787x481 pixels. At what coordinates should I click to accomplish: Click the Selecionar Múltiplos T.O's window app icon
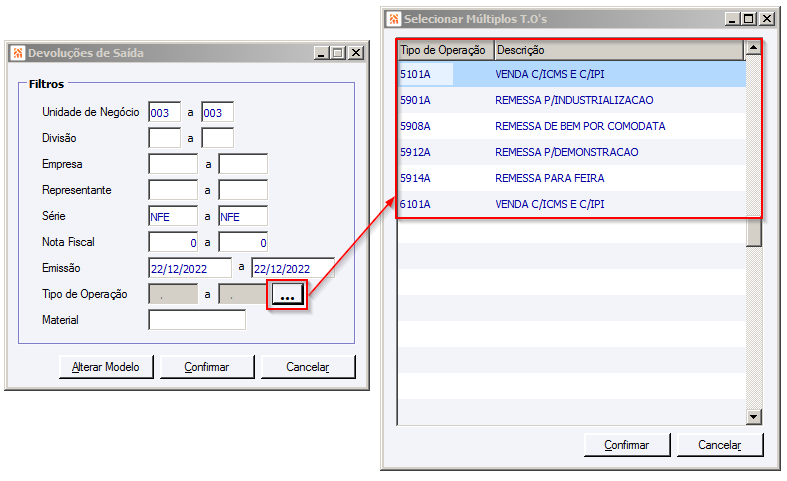pos(394,19)
